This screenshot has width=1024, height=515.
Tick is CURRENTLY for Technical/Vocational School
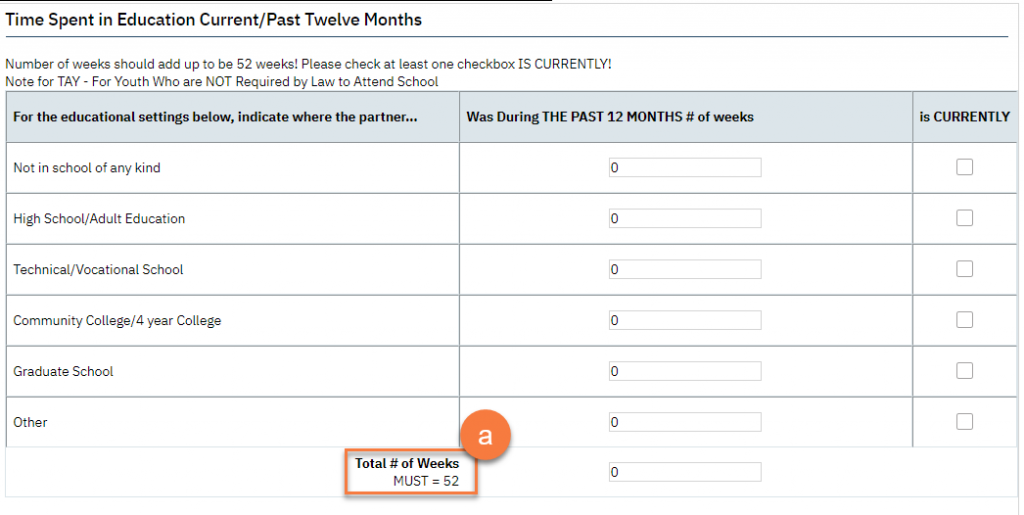(964, 269)
